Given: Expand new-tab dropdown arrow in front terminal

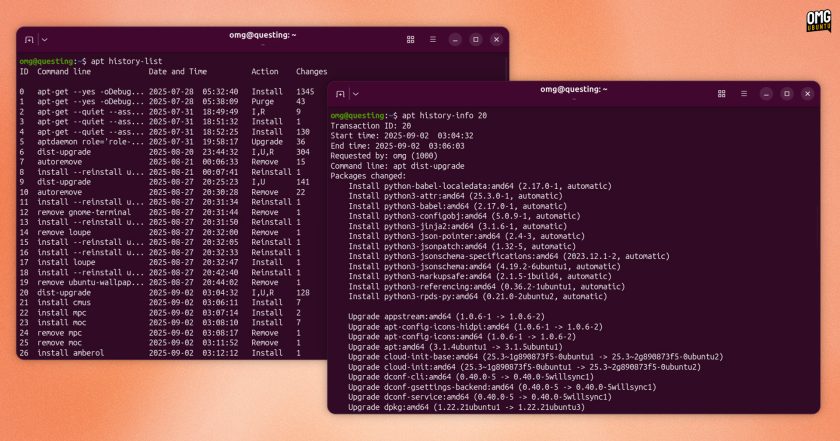Looking at the screenshot, I should (356, 94).
